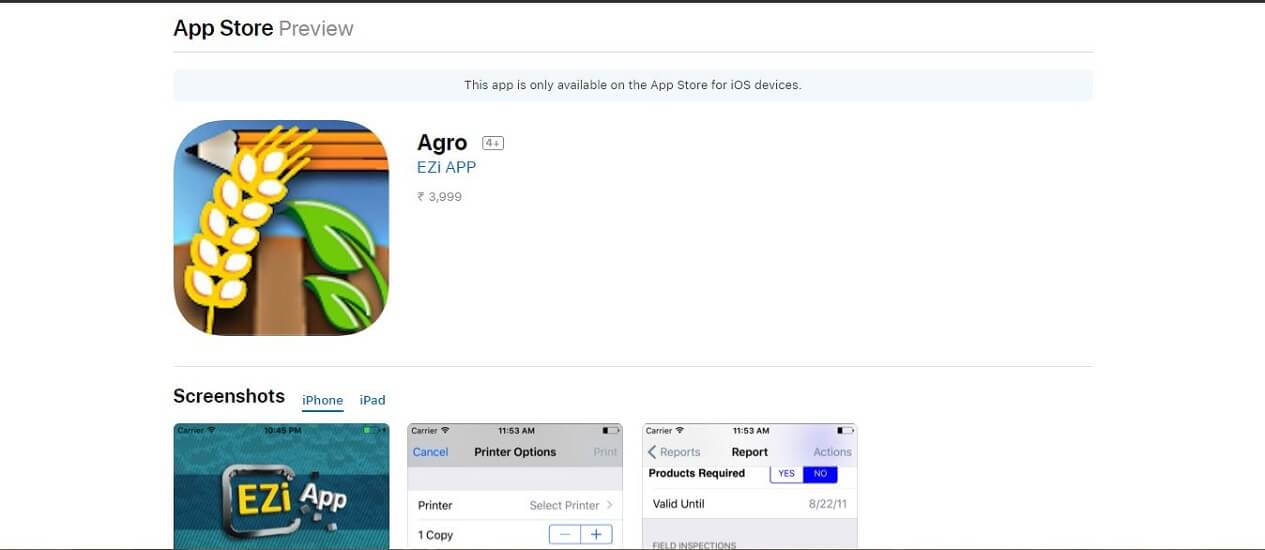Screen dimensions: 1265x550
Task: Click the Screenshots section heading
Action: point(229,396)
